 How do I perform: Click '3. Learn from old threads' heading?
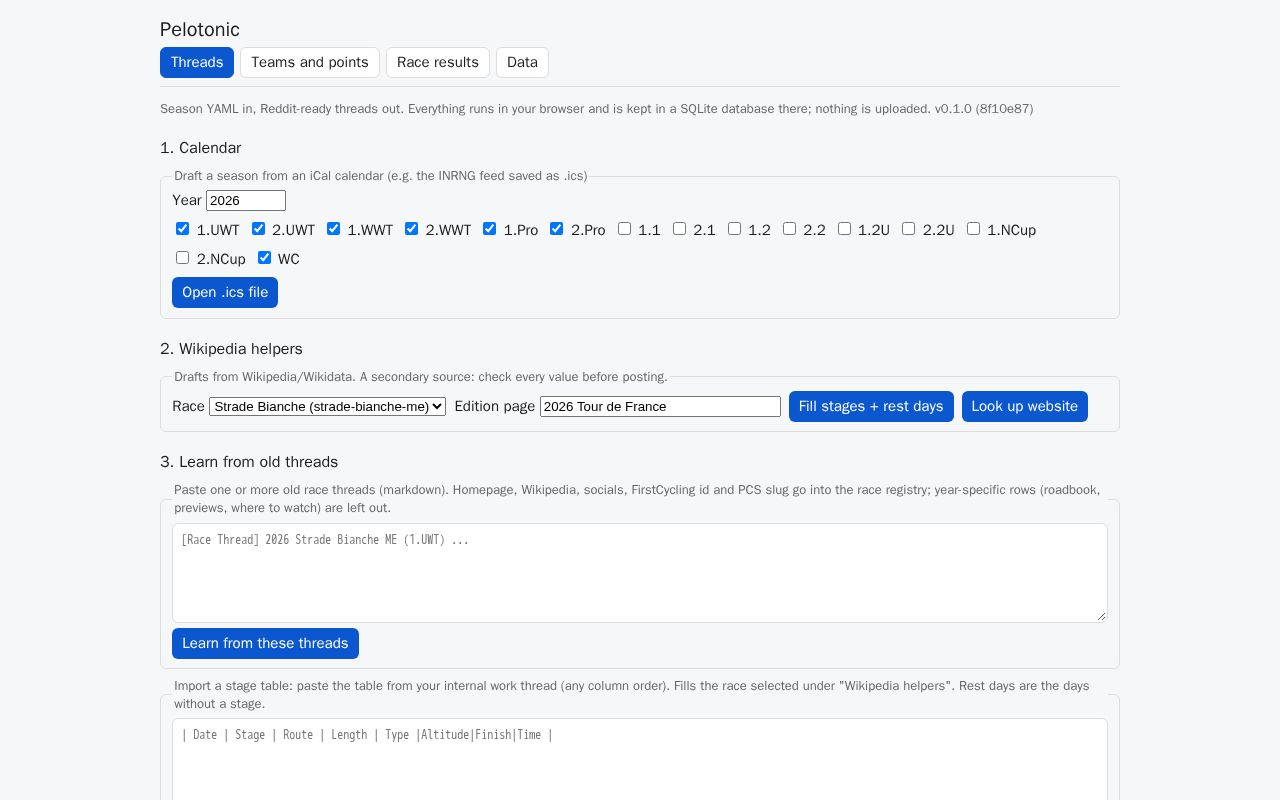(249, 462)
